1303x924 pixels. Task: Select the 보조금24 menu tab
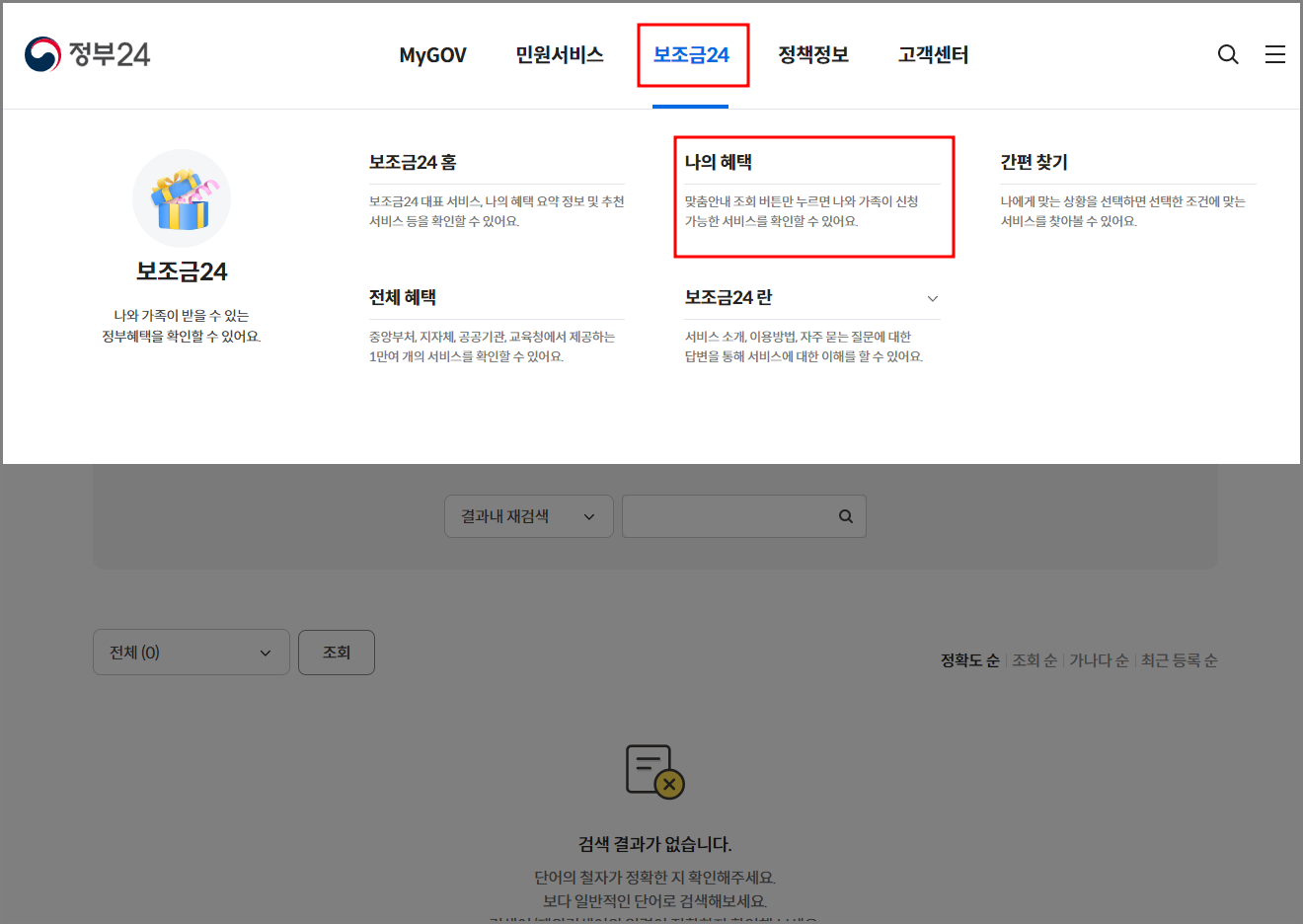tap(691, 55)
